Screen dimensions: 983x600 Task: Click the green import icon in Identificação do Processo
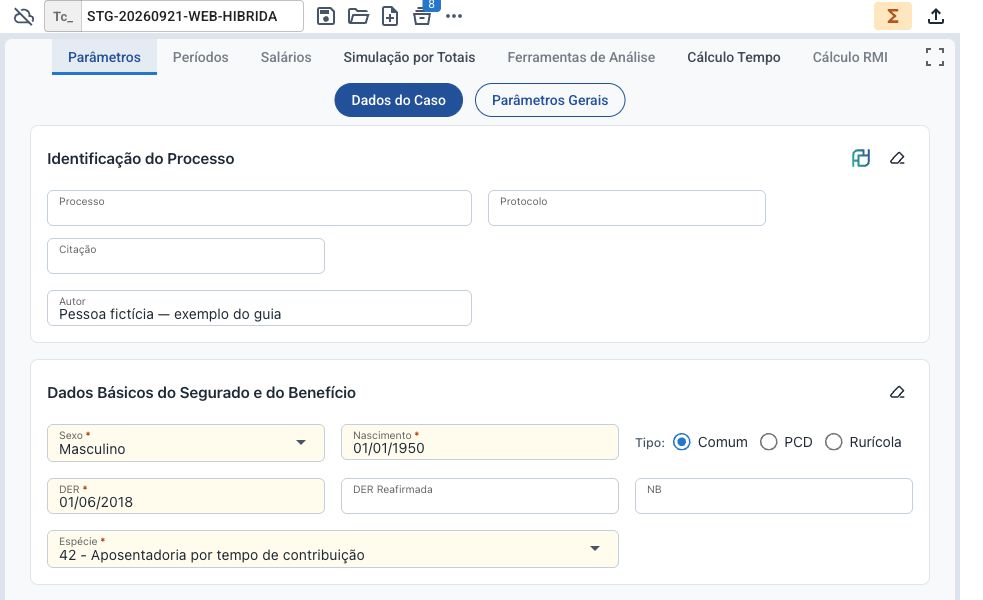pyautogui.click(x=861, y=158)
